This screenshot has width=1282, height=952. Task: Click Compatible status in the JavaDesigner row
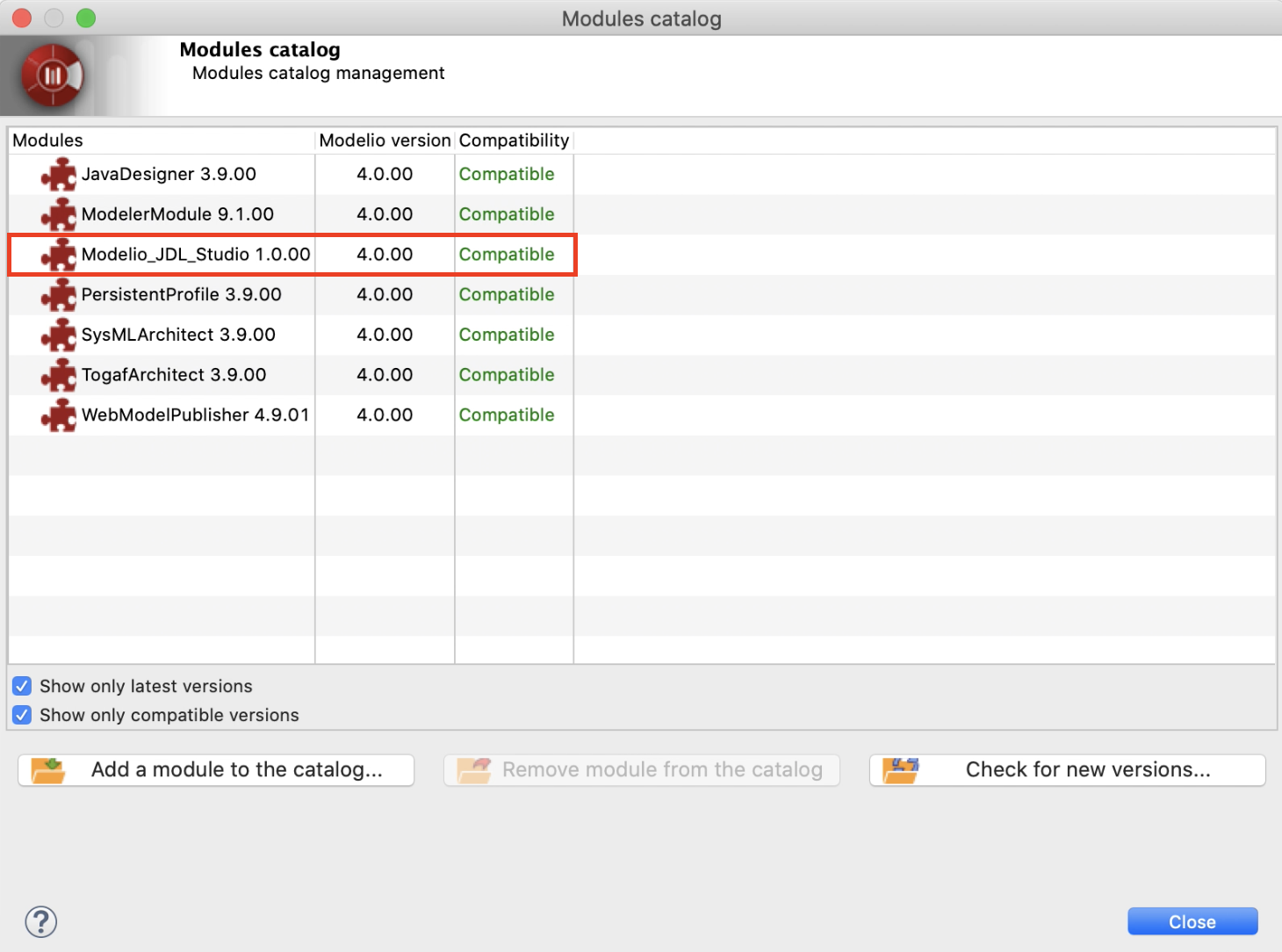pos(507,174)
